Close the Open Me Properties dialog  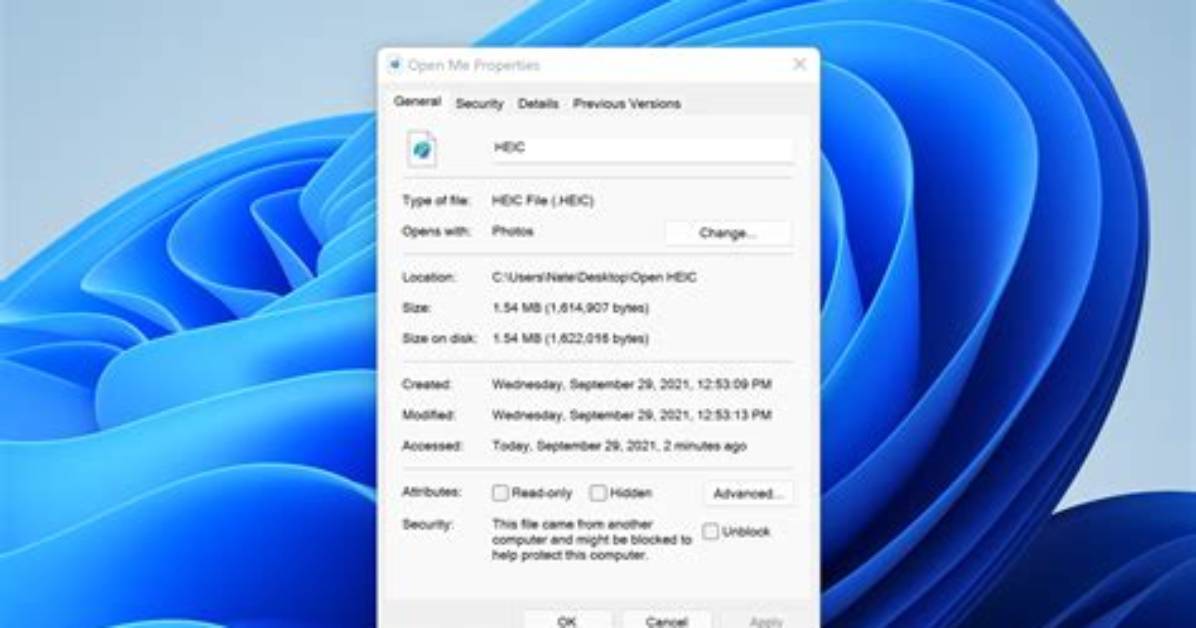coord(799,65)
